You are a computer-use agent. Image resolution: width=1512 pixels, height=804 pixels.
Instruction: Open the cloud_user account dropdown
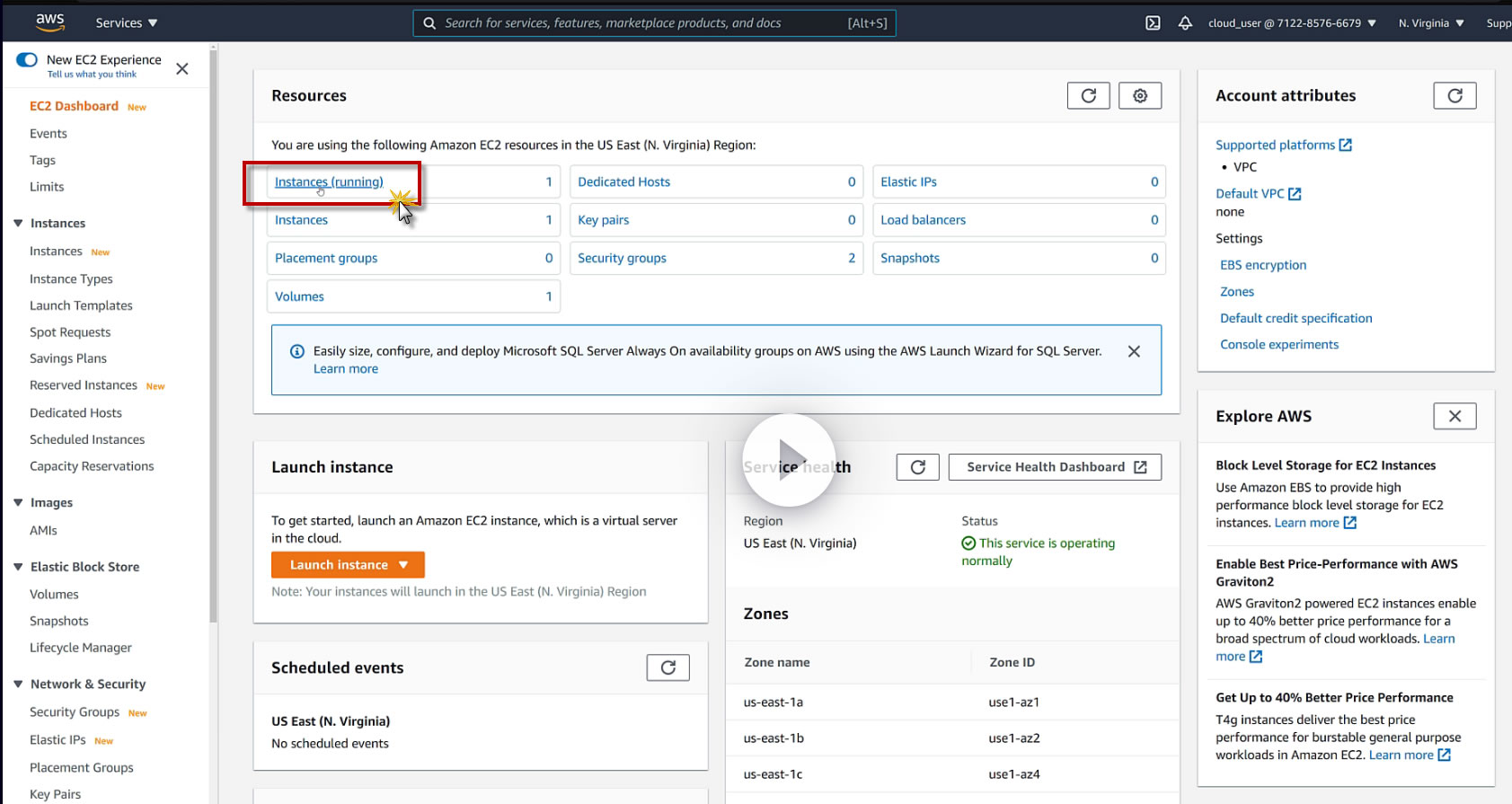1292,23
